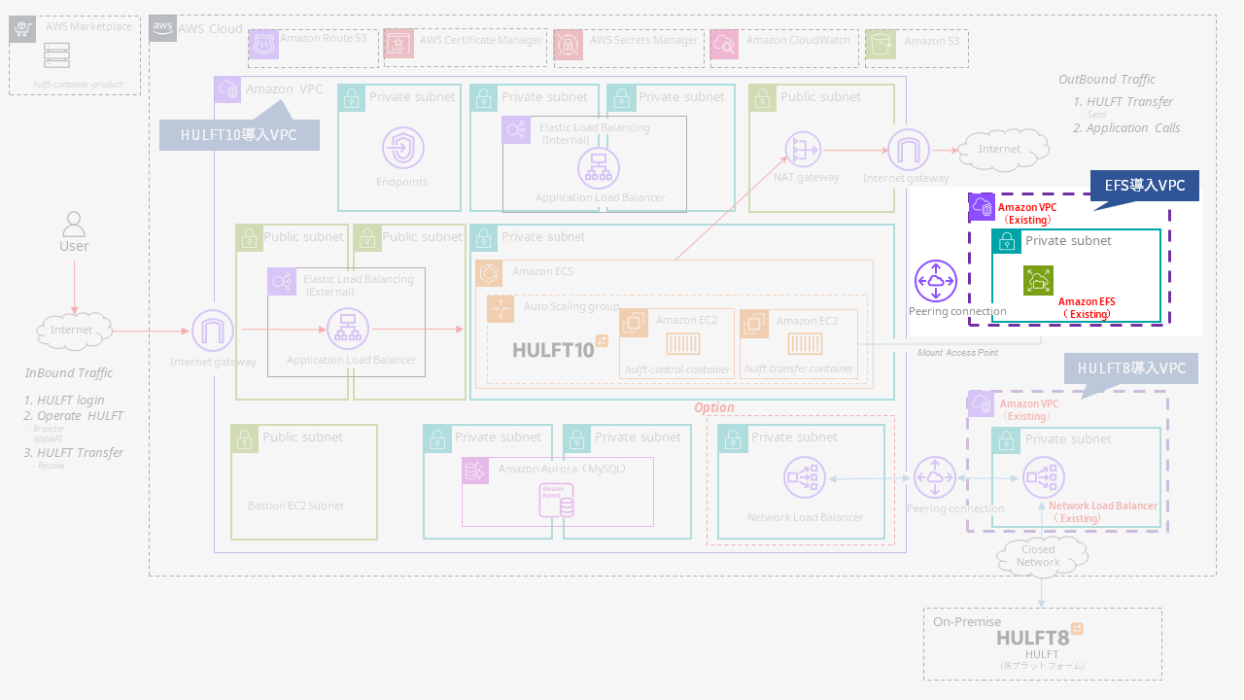Select the HULFT10 logo in Auto Scaling group
Screen dimensions: 1244x700
pos(560,347)
